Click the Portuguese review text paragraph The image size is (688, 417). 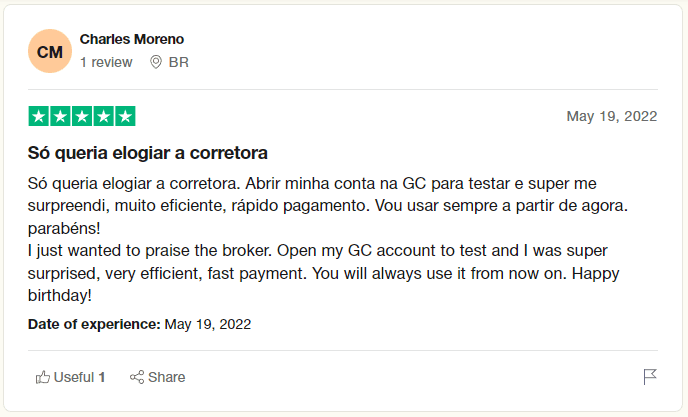click(328, 206)
